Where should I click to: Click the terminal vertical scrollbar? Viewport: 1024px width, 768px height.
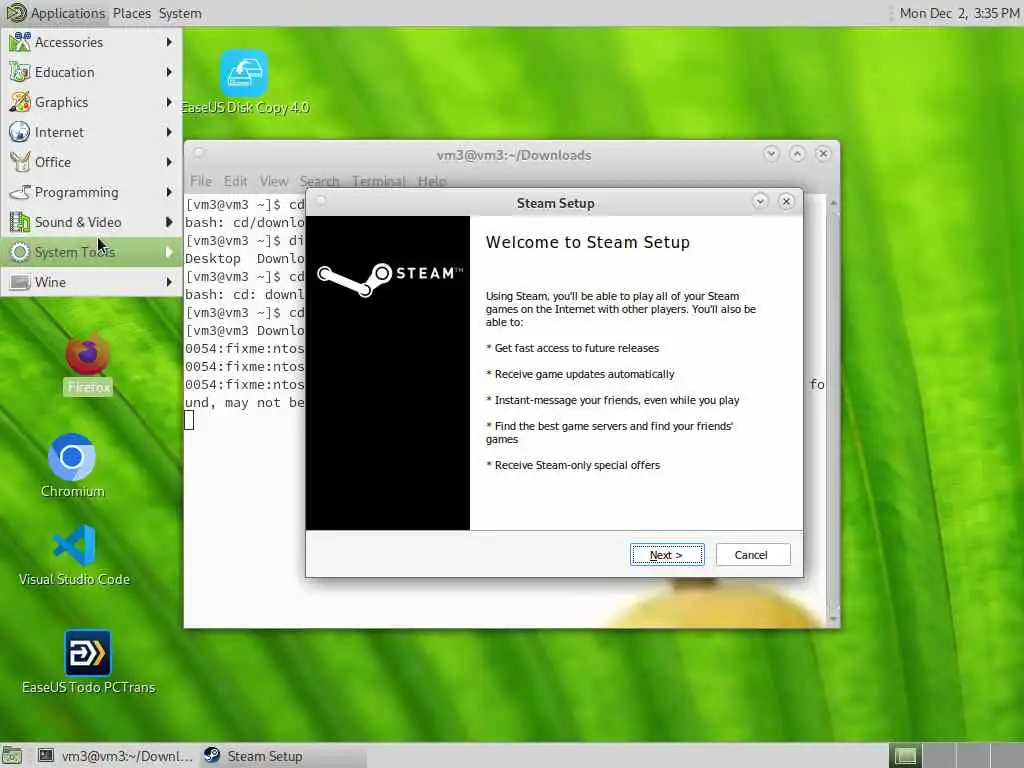(833, 410)
